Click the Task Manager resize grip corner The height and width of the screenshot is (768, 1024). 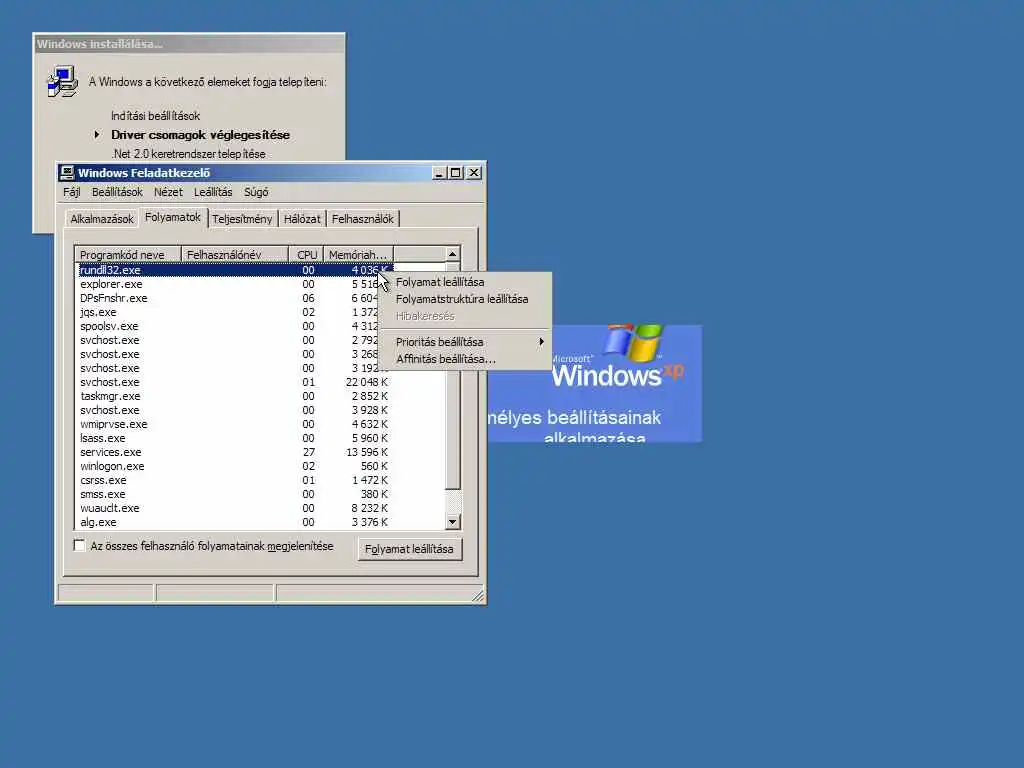pyautogui.click(x=478, y=595)
